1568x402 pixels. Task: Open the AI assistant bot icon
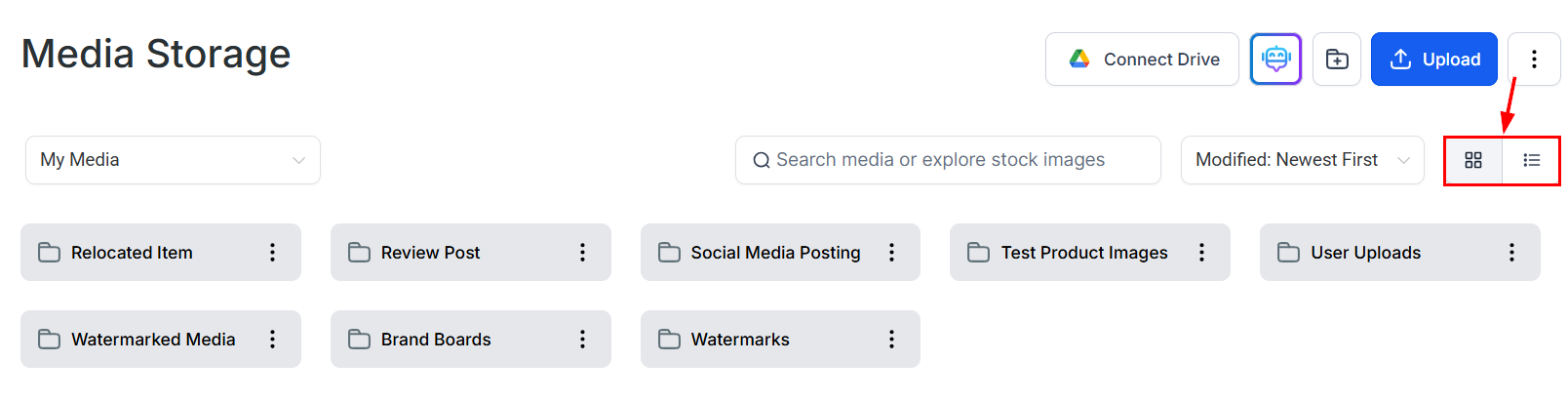tap(1275, 60)
